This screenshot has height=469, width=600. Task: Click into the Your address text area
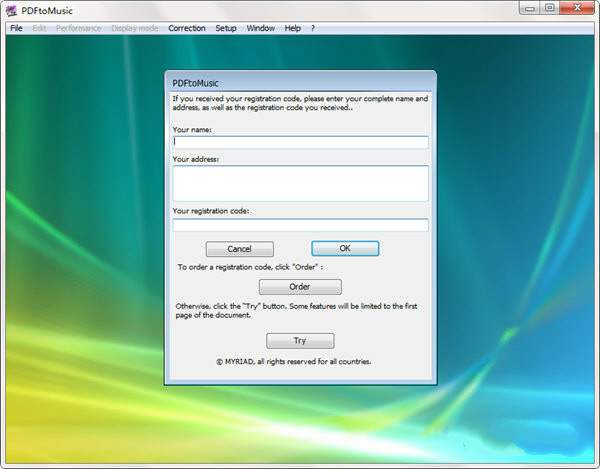pyautogui.click(x=300, y=183)
